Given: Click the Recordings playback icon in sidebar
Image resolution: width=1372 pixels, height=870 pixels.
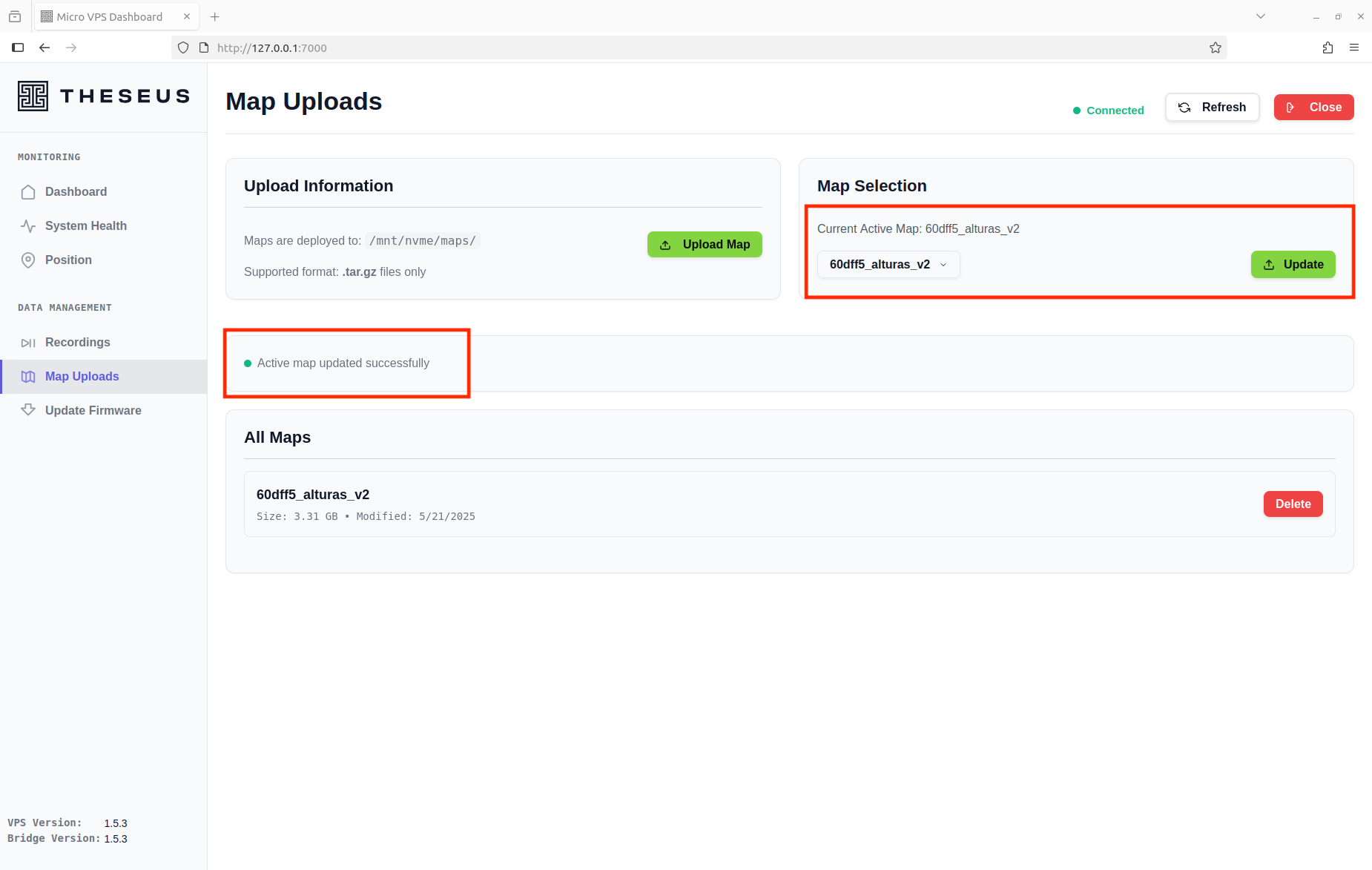Looking at the screenshot, I should point(28,343).
